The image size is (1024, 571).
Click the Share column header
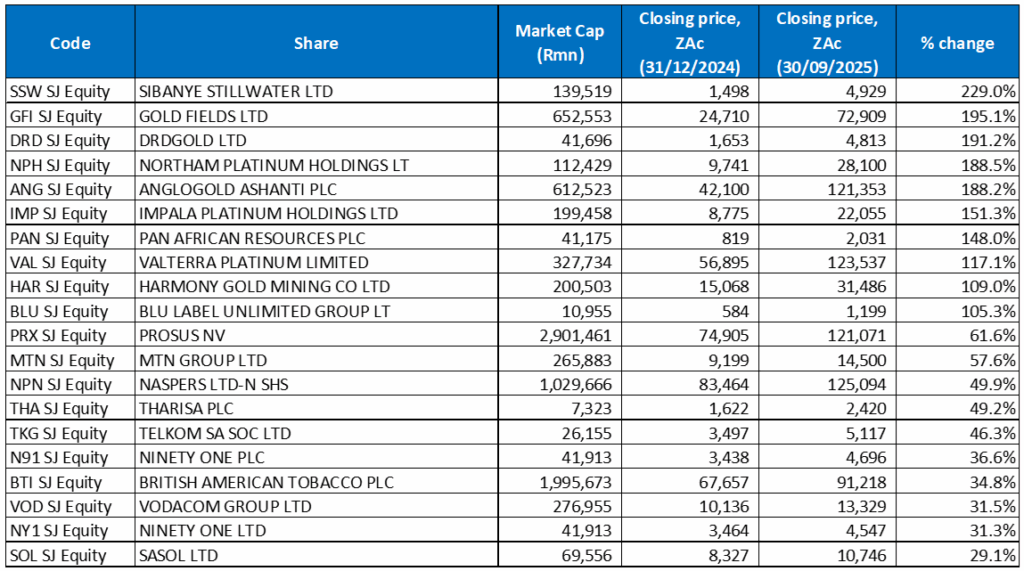pos(316,43)
